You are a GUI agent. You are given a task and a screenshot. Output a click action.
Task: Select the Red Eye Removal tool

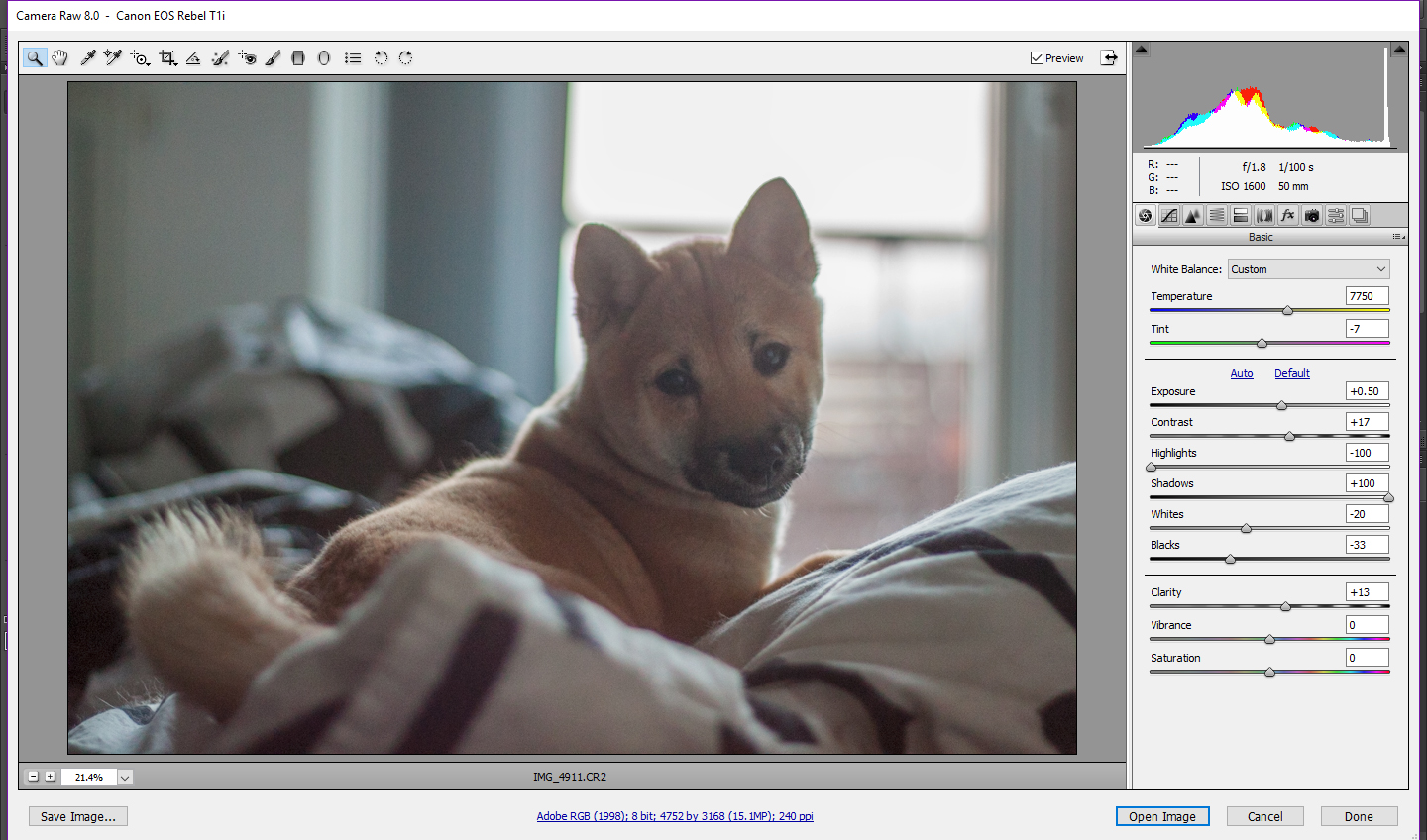pyautogui.click(x=247, y=58)
